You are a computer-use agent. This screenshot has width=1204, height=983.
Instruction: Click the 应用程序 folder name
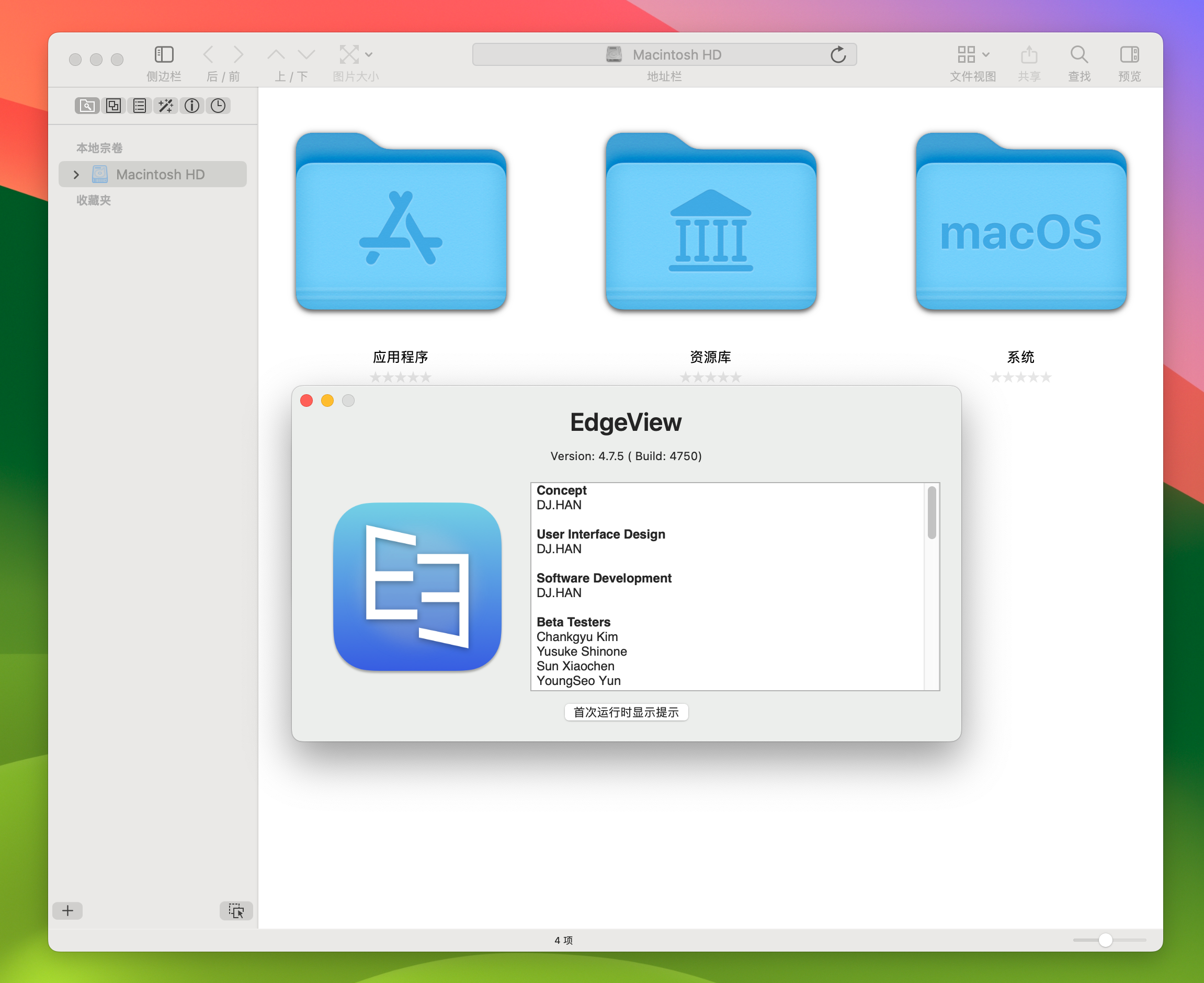click(x=401, y=357)
